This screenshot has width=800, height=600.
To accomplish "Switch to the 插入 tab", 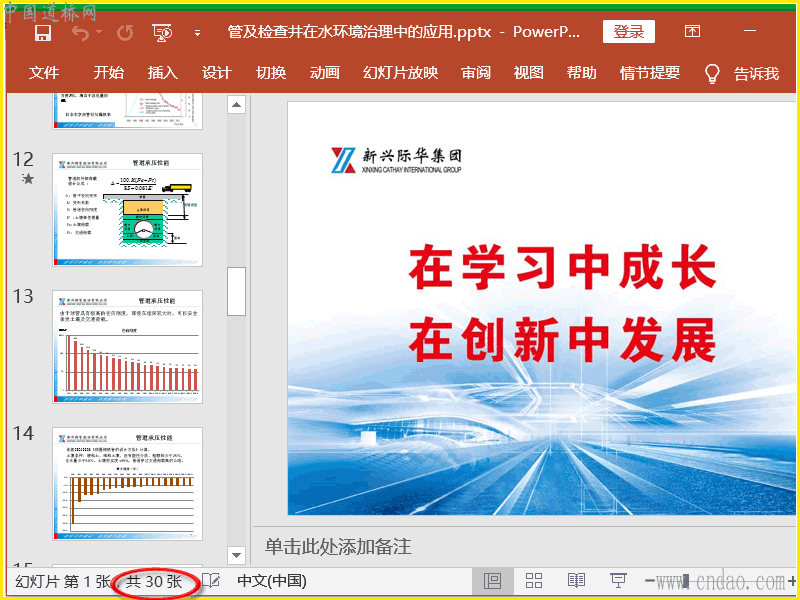I will (x=163, y=73).
